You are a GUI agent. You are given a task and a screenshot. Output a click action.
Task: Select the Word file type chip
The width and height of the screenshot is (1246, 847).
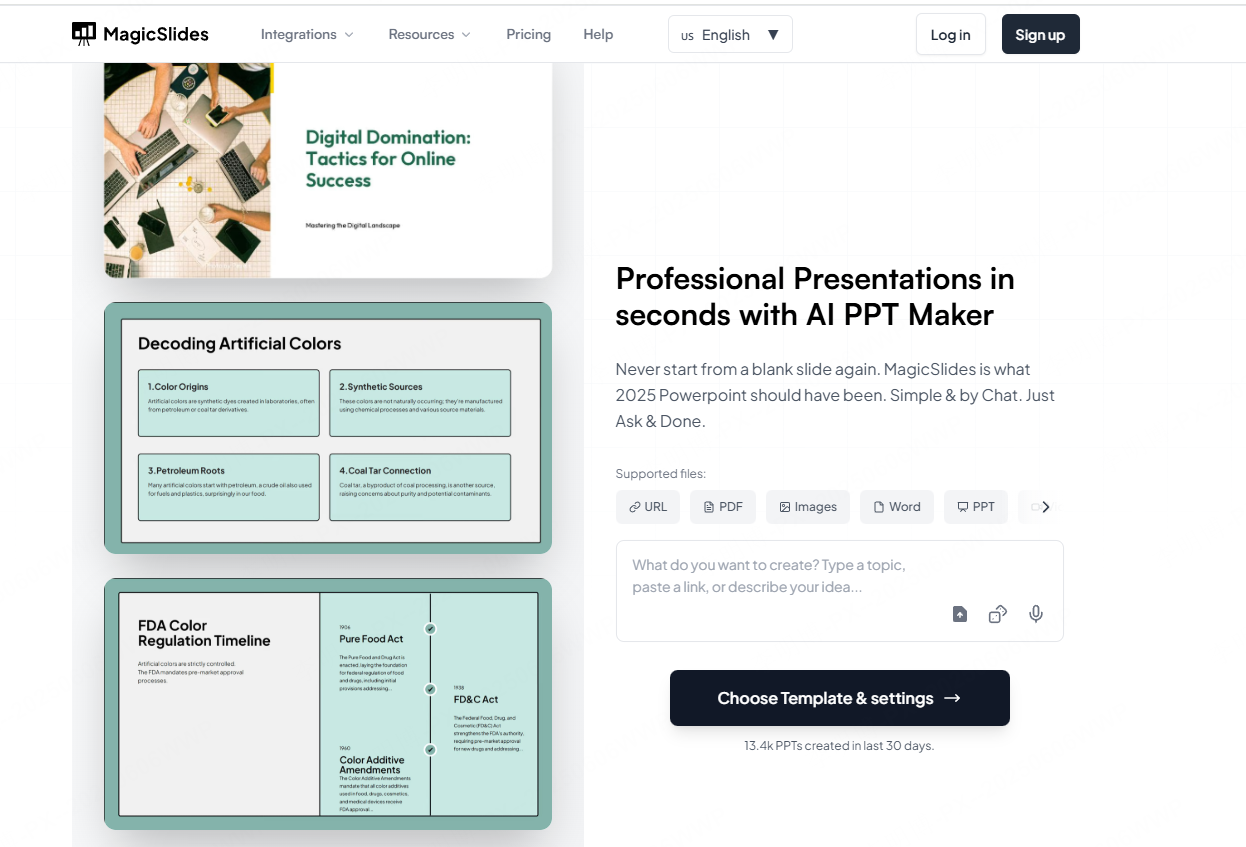(x=897, y=507)
